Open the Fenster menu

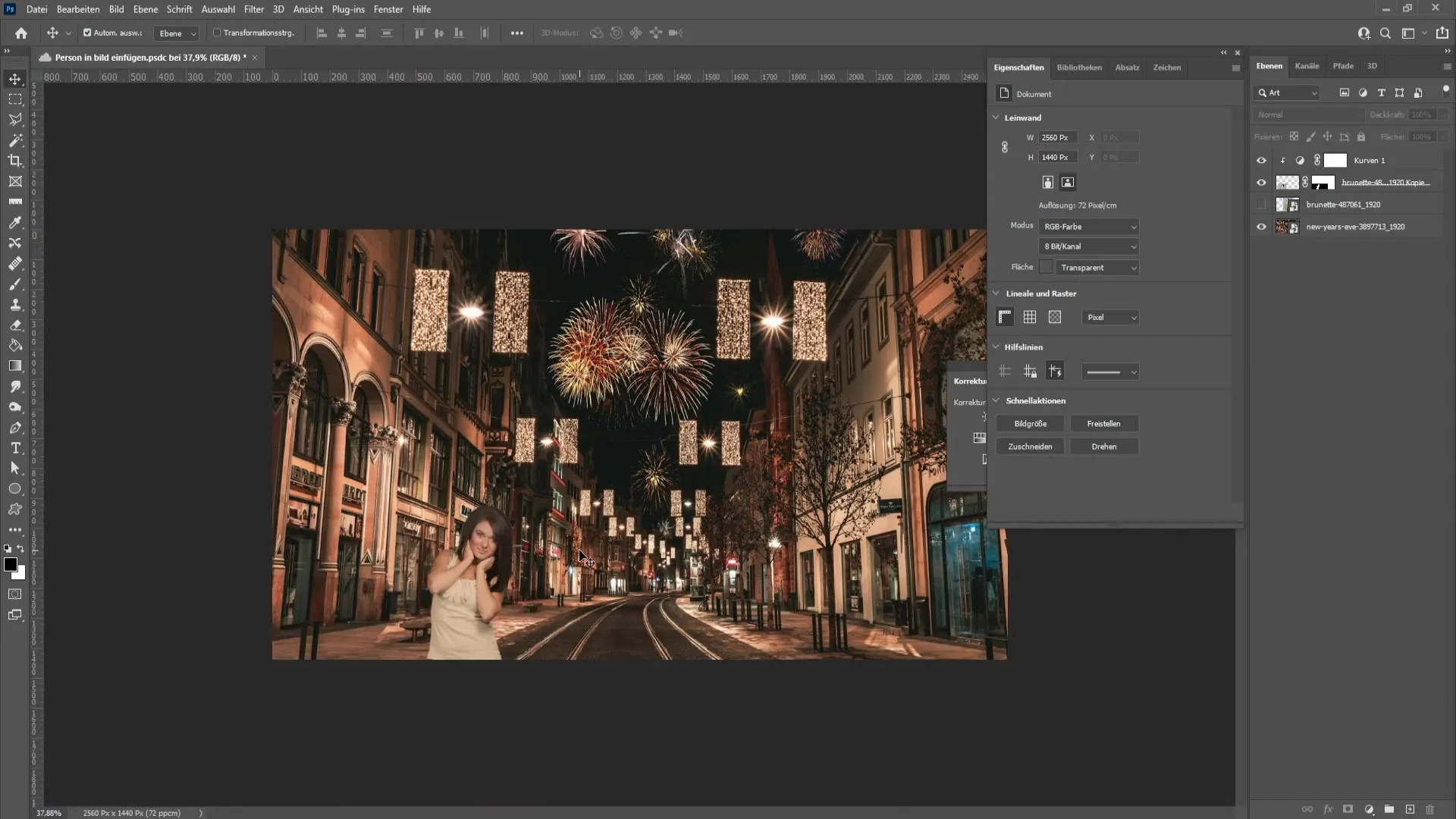pos(388,9)
